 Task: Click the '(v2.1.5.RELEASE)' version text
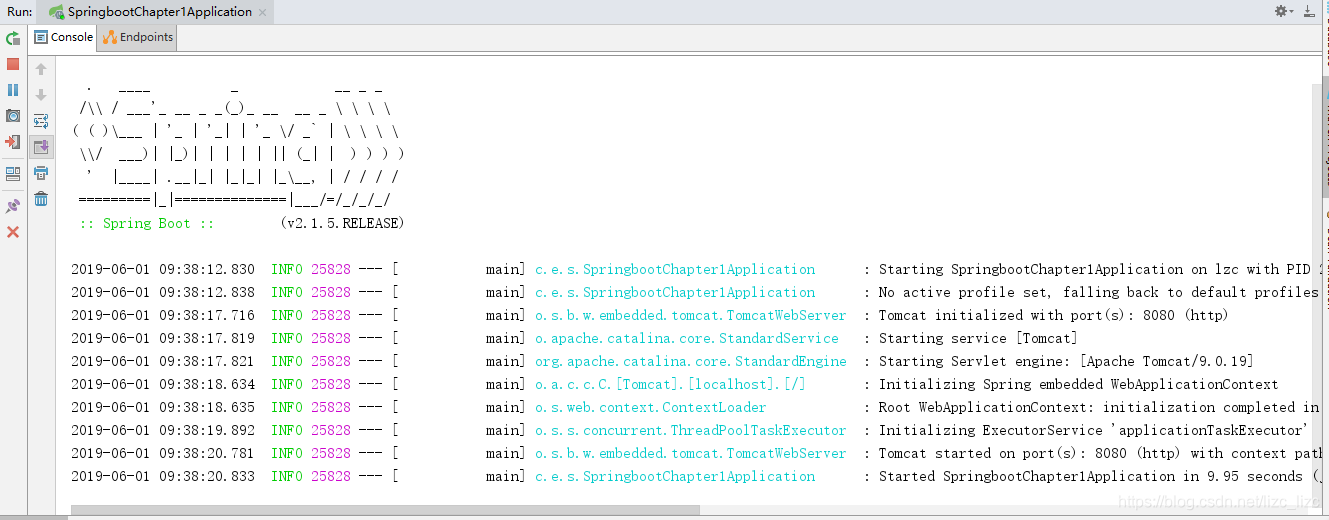pyautogui.click(x=342, y=223)
